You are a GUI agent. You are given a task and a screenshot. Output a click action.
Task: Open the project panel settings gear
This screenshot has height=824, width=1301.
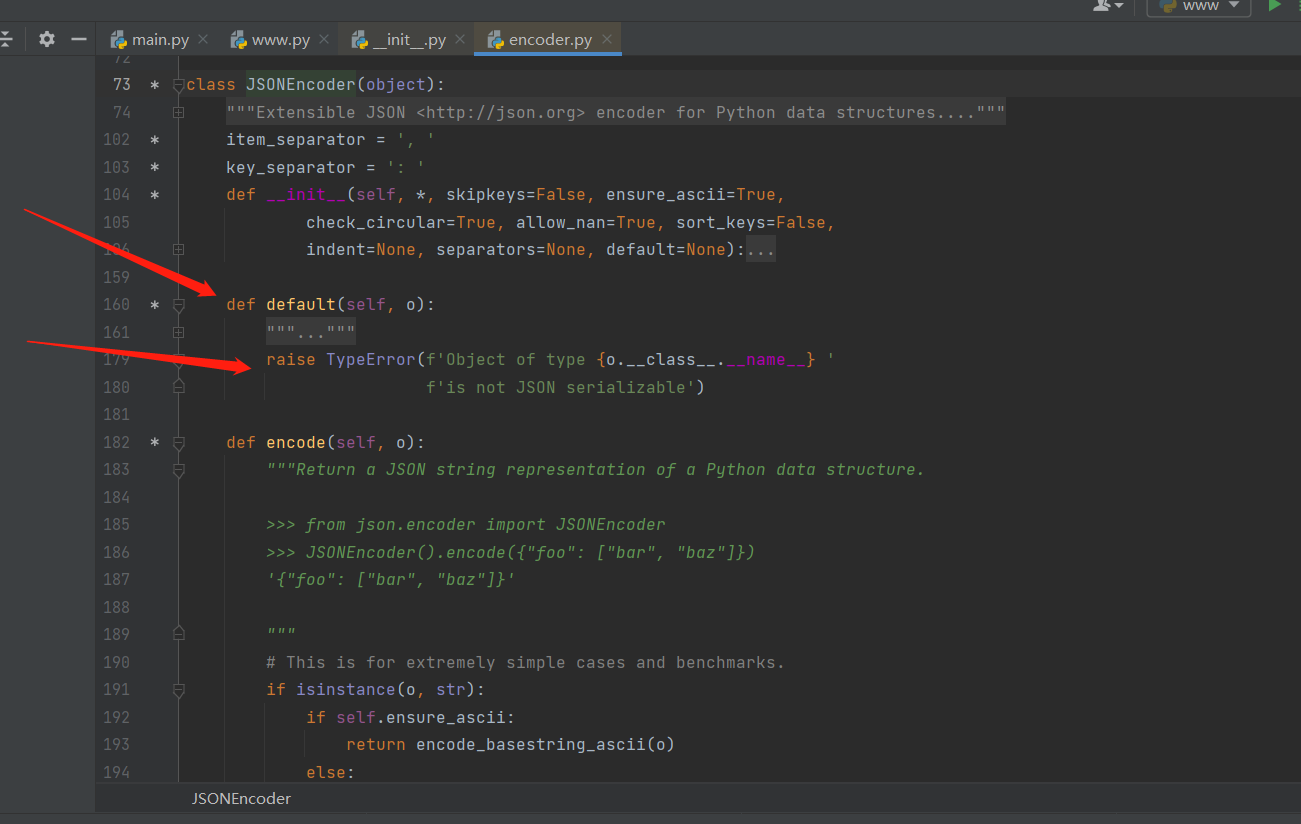tap(47, 39)
